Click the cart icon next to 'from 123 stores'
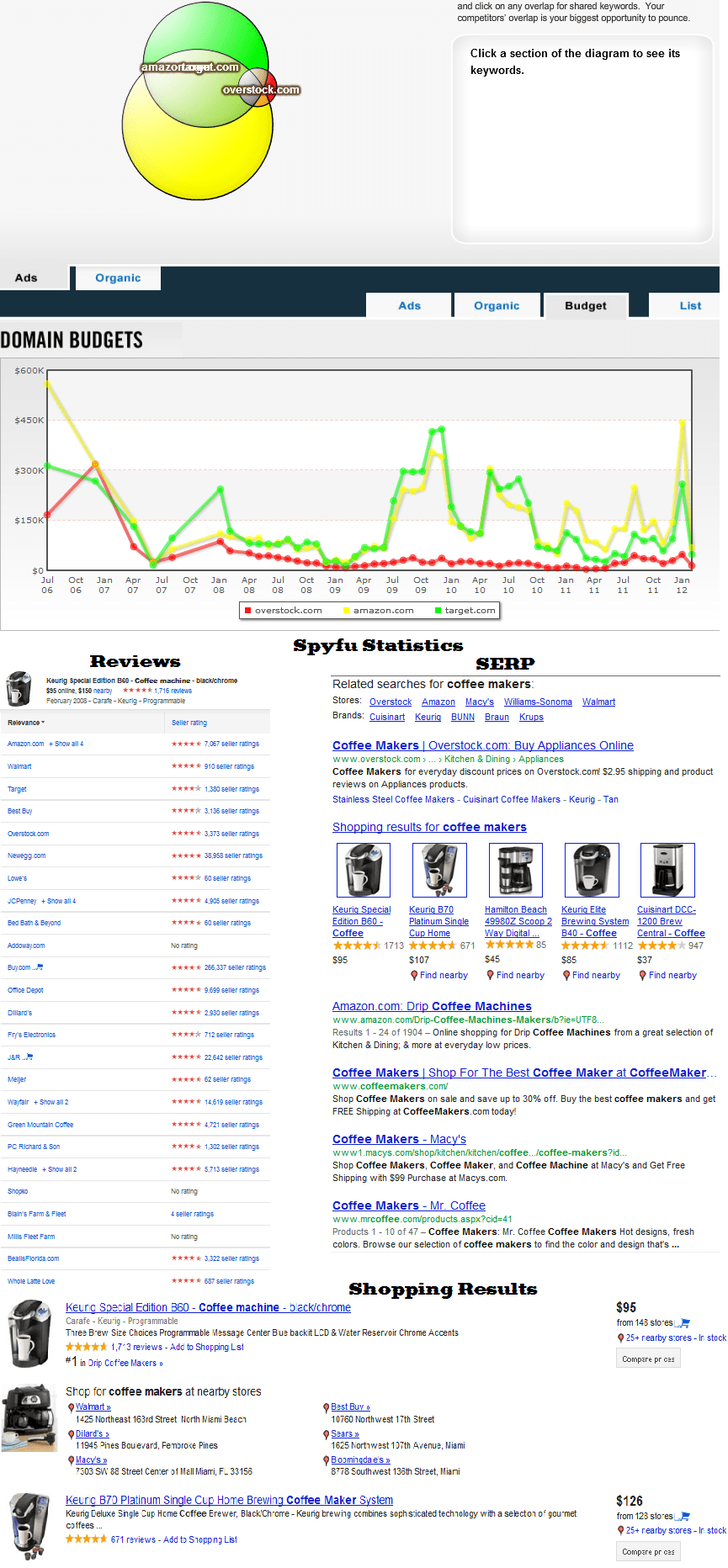The height and width of the screenshot is (1568, 728). pos(684,1517)
